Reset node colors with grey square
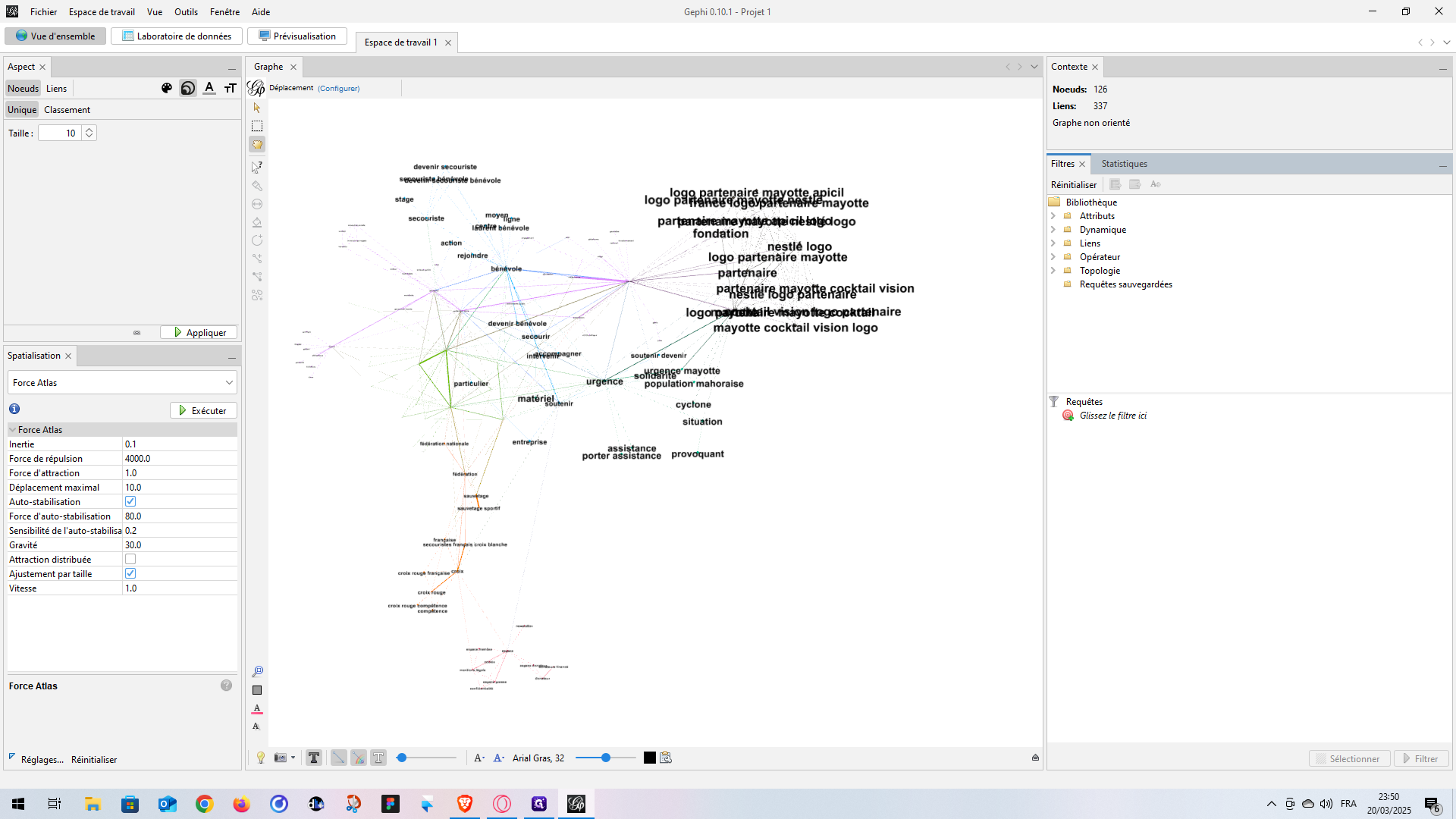The width and height of the screenshot is (1456, 819). 257,690
